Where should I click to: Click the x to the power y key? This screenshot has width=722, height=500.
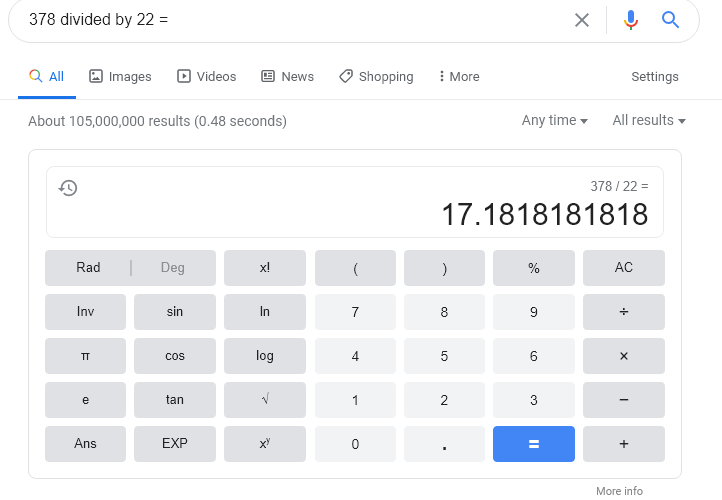[265, 444]
